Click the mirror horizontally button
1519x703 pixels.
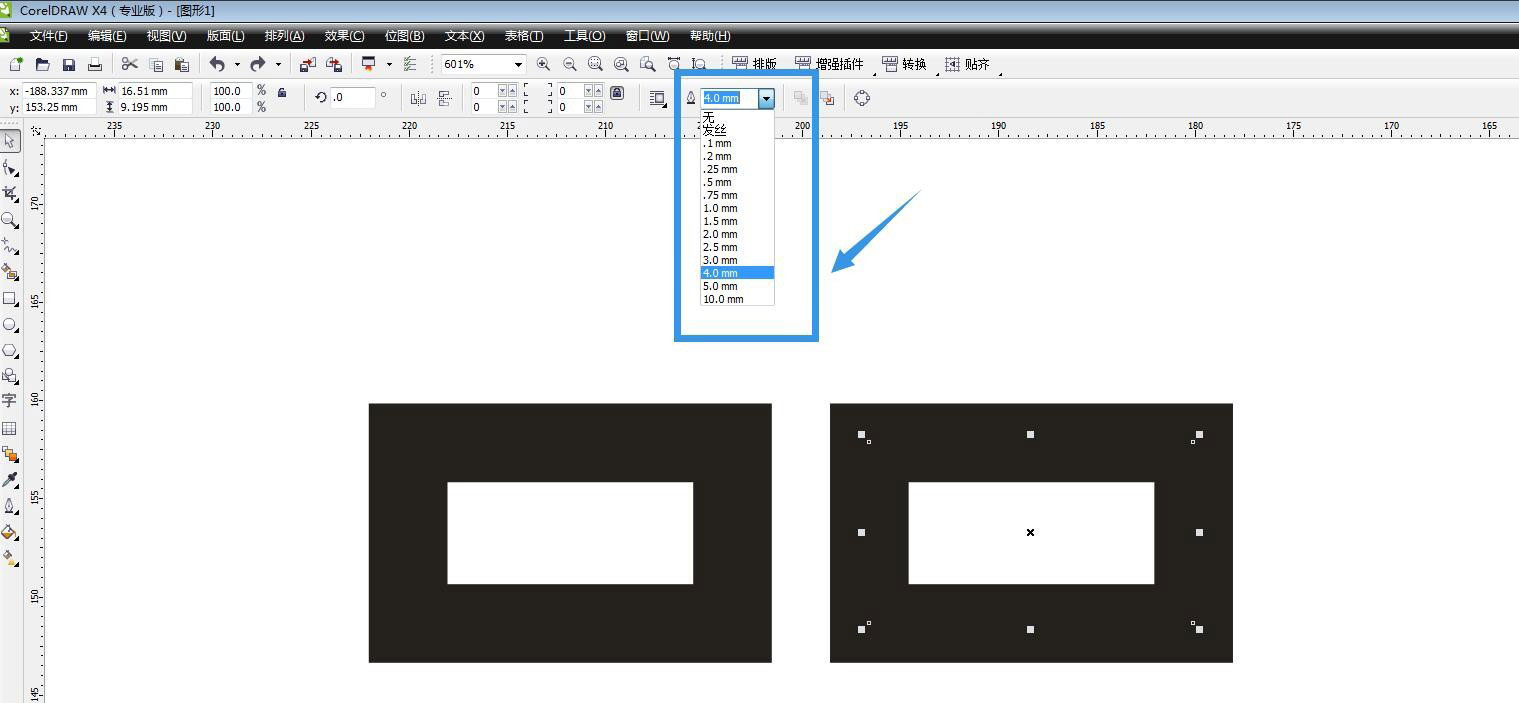[418, 98]
